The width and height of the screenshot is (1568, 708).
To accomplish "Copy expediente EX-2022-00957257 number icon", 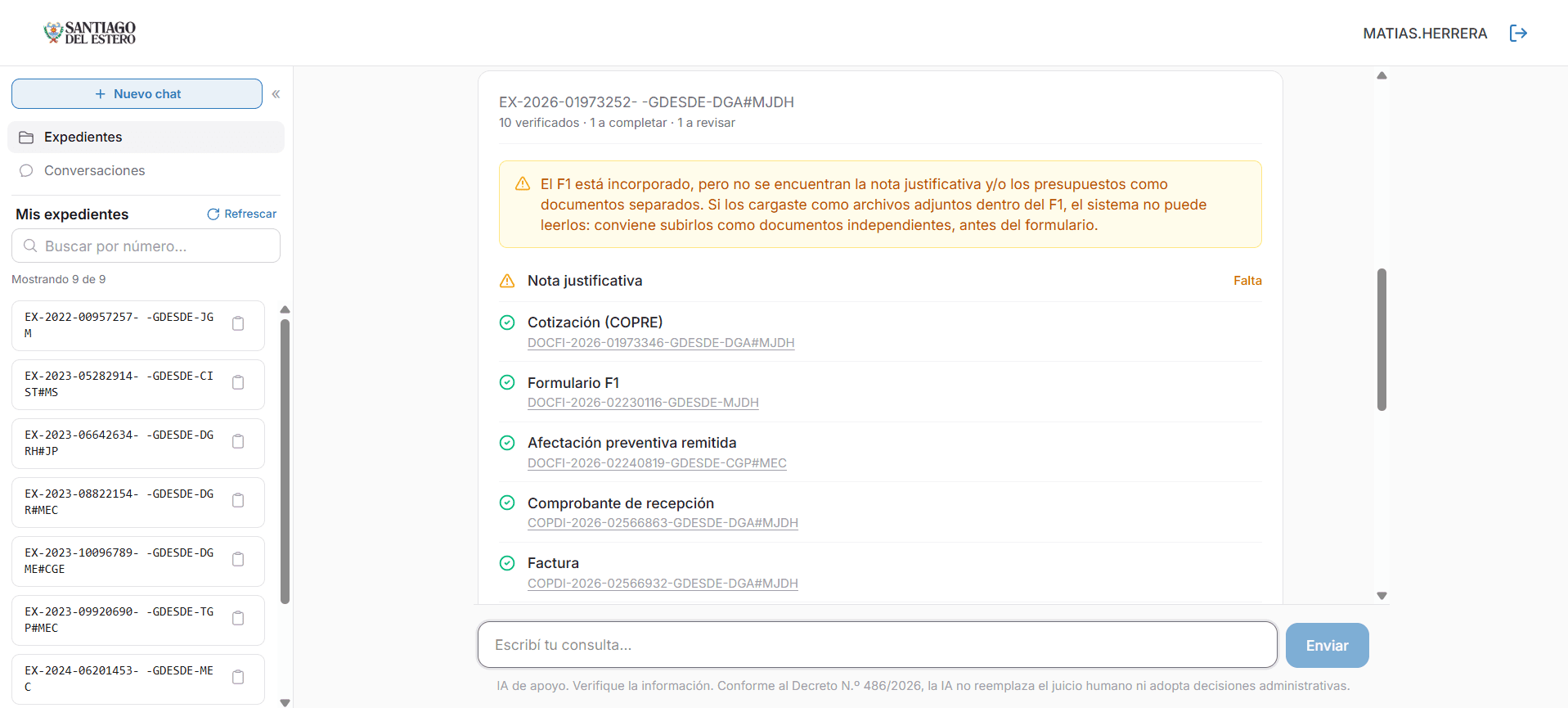I will click(x=238, y=324).
